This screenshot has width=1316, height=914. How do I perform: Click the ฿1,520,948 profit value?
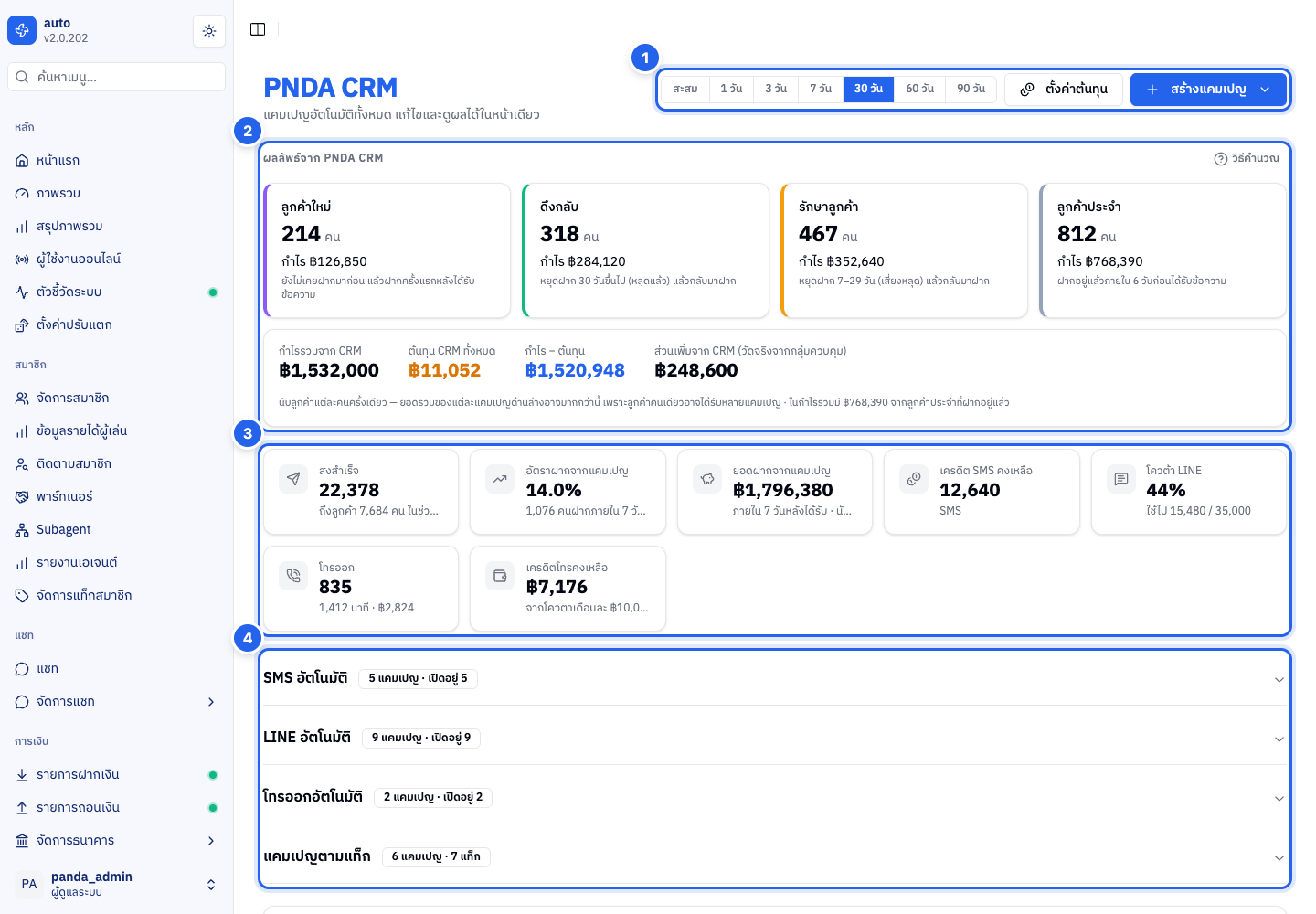click(575, 370)
